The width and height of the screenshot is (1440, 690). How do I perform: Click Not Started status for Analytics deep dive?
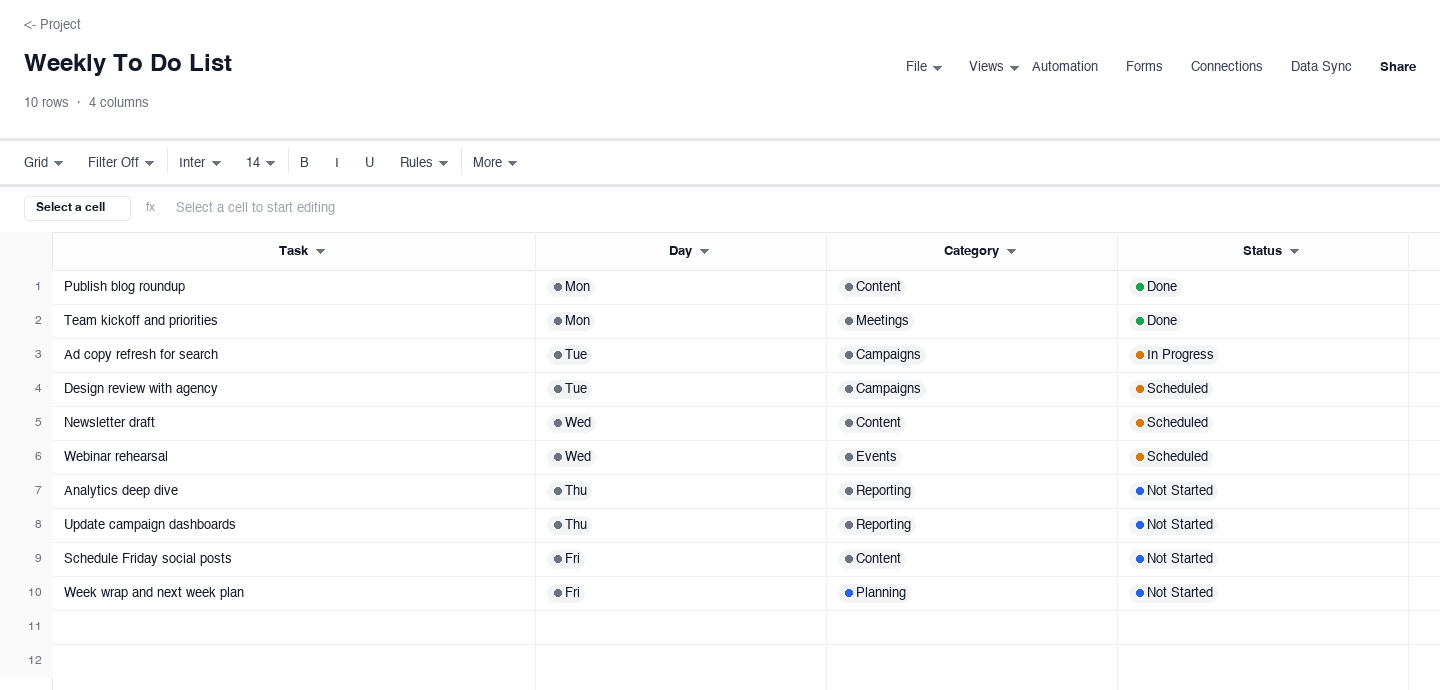1174,491
